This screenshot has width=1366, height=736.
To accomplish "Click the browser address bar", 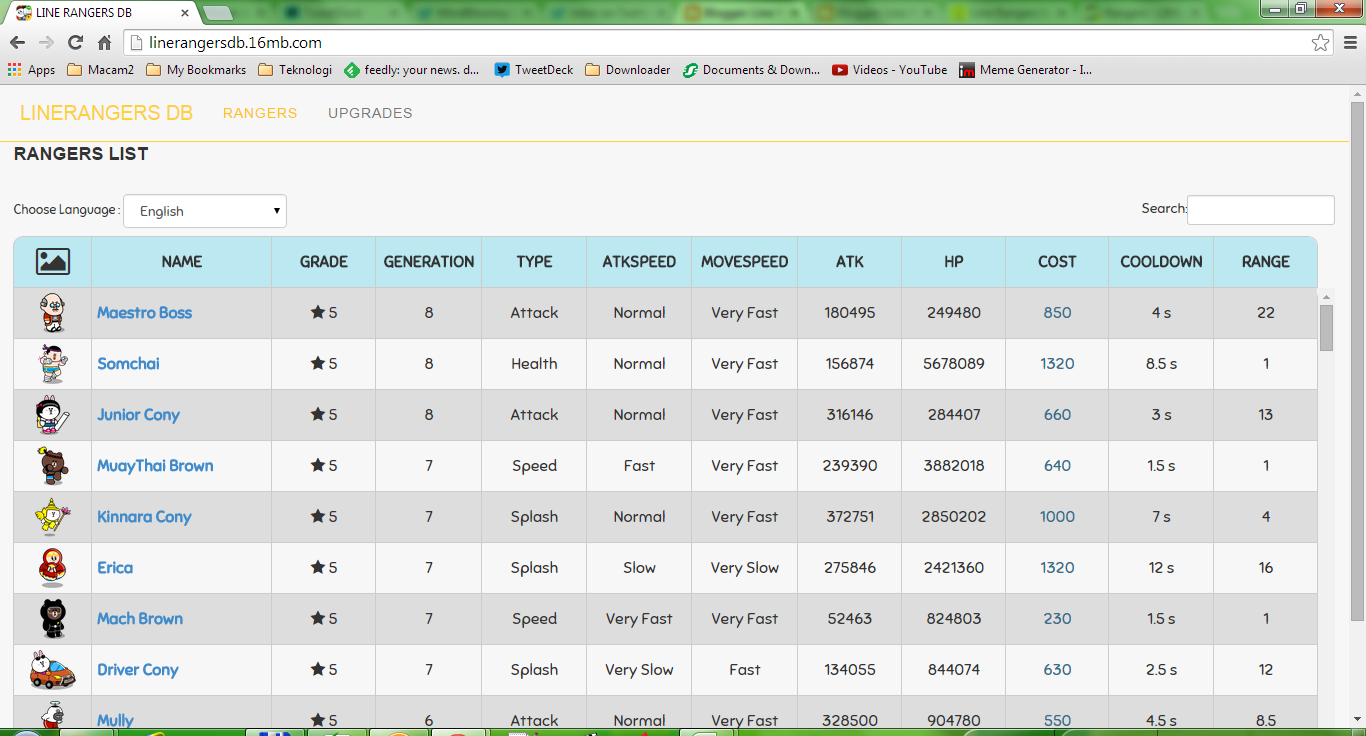I will click(x=715, y=43).
